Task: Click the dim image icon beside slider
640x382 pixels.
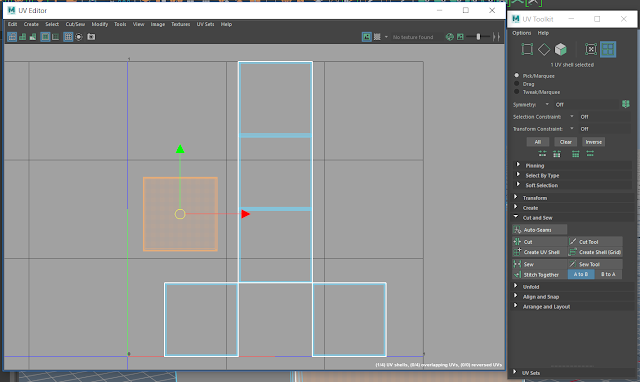Action: 460,37
